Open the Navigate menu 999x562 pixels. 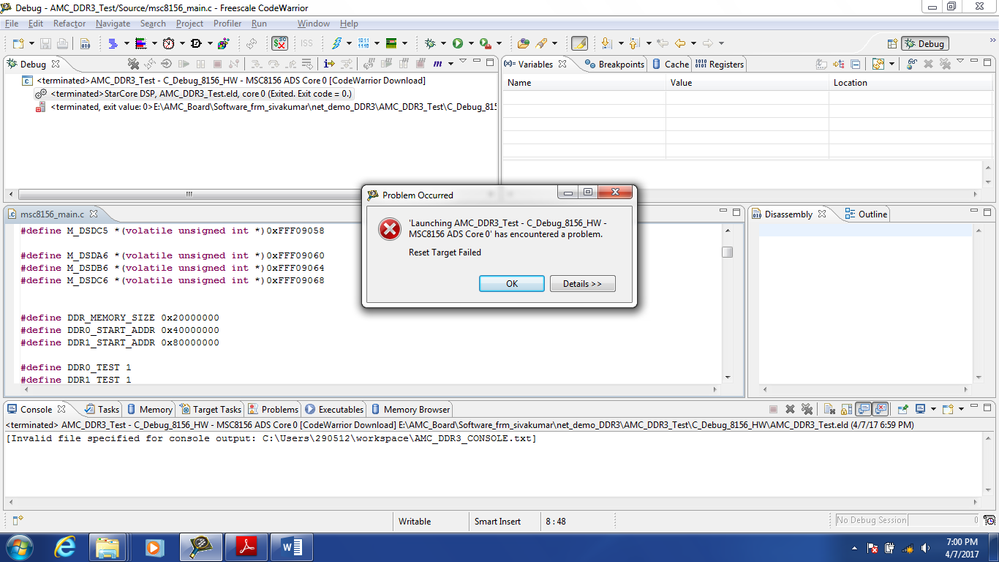point(113,24)
